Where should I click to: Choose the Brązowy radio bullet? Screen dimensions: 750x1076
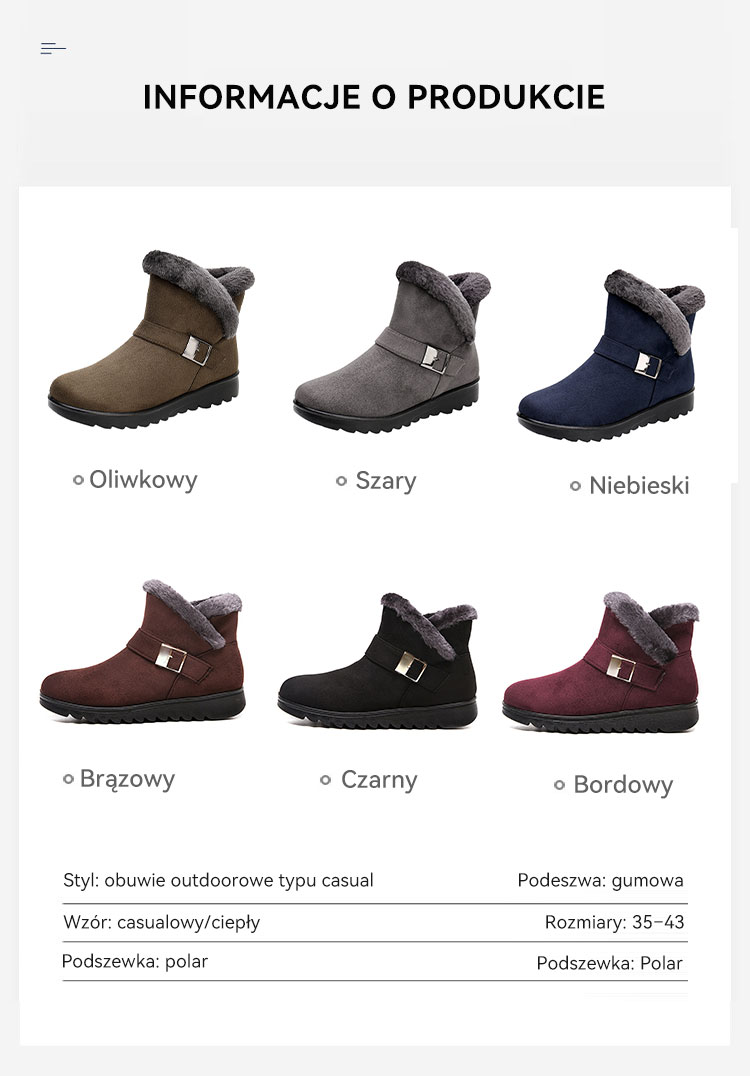coord(68,779)
